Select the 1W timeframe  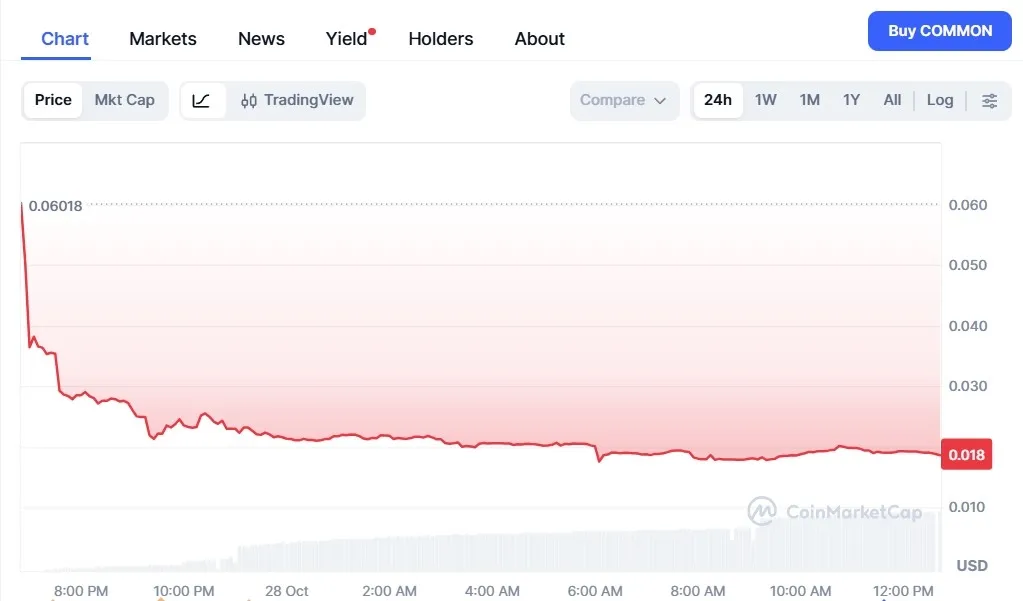tap(765, 100)
